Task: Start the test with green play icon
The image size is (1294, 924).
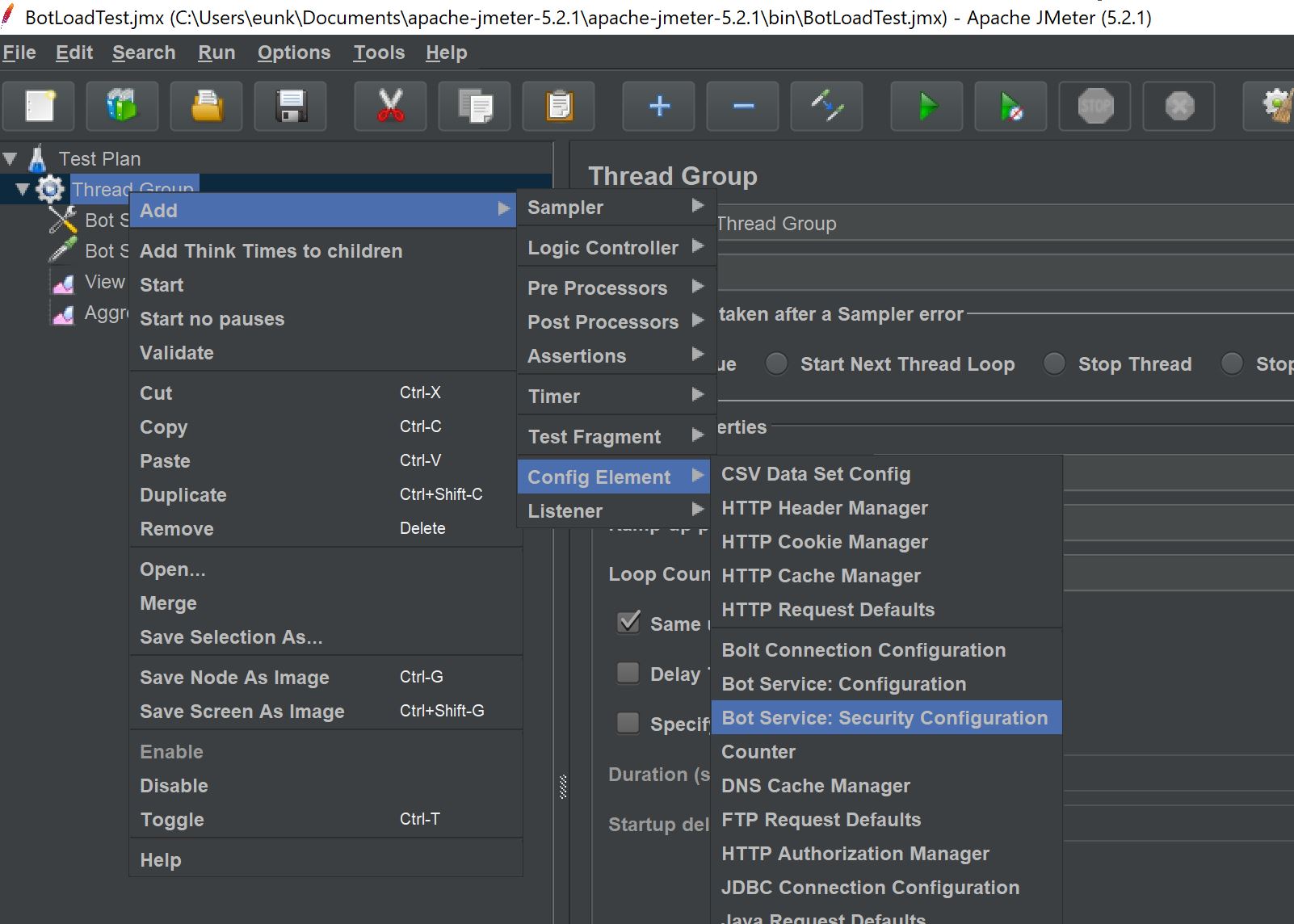Action: coord(927,106)
